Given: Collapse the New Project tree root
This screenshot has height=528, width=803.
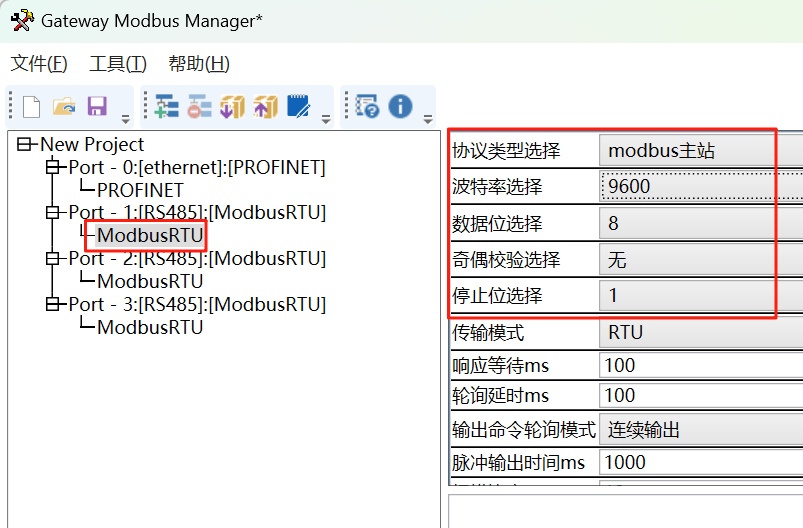Looking at the screenshot, I should click(24, 144).
